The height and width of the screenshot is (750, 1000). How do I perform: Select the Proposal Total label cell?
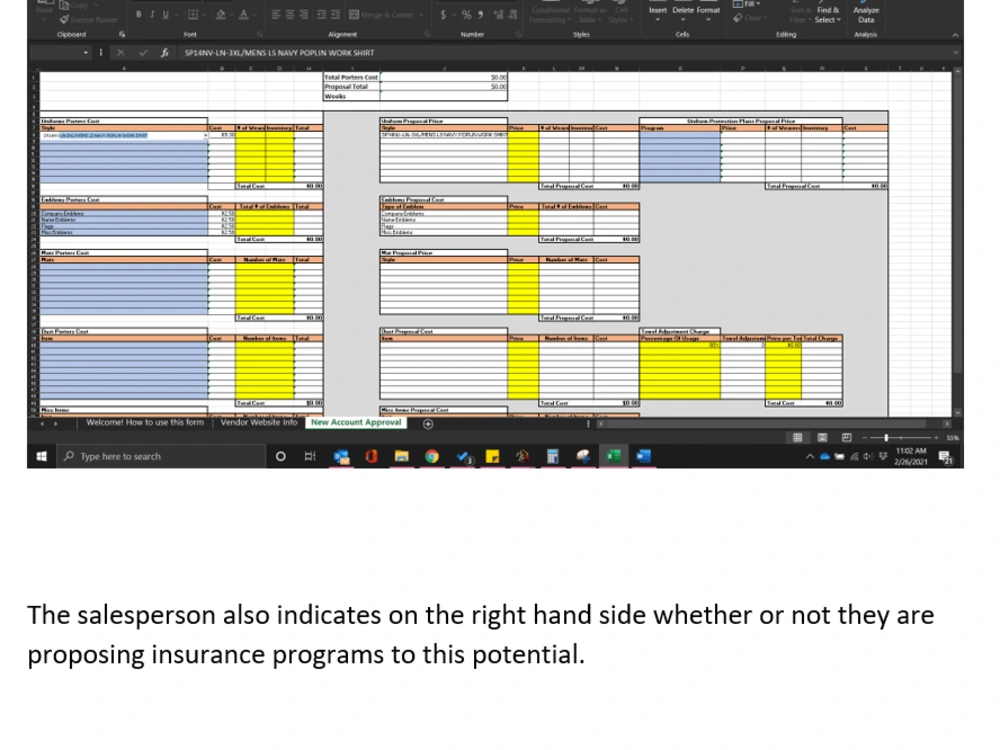351,87
